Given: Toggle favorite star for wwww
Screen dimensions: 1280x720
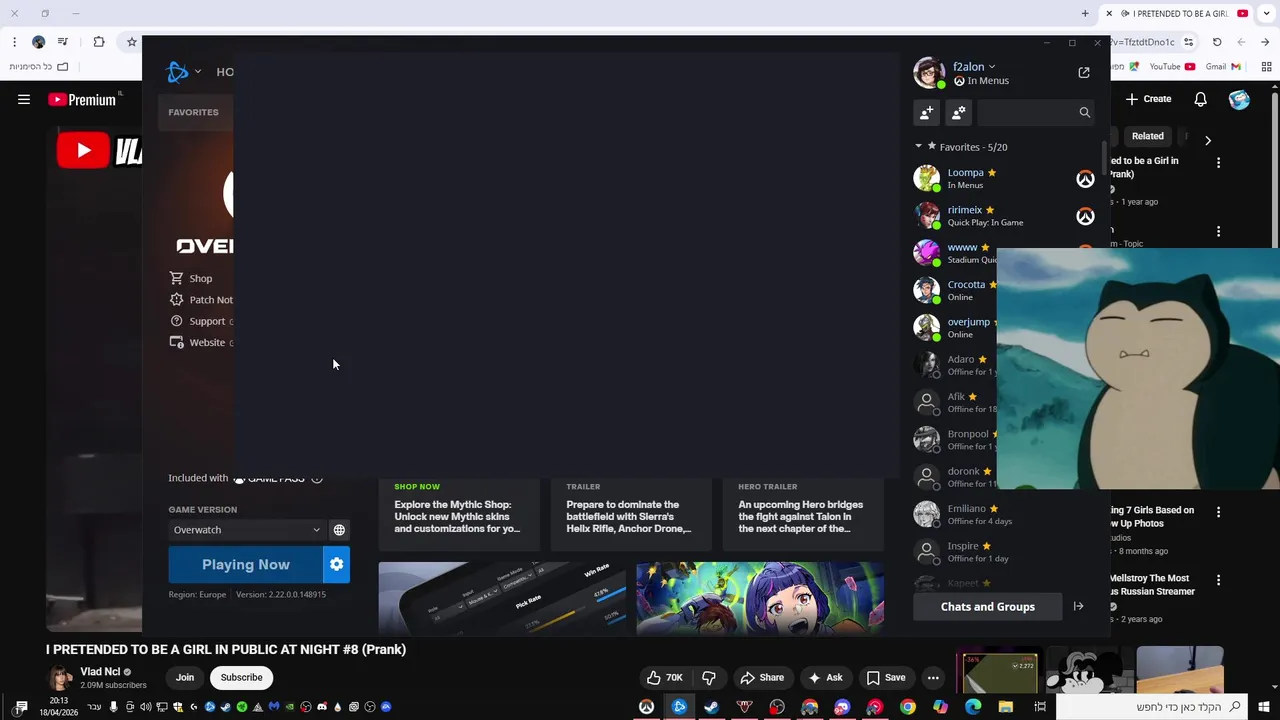Looking at the screenshot, I should [985, 247].
